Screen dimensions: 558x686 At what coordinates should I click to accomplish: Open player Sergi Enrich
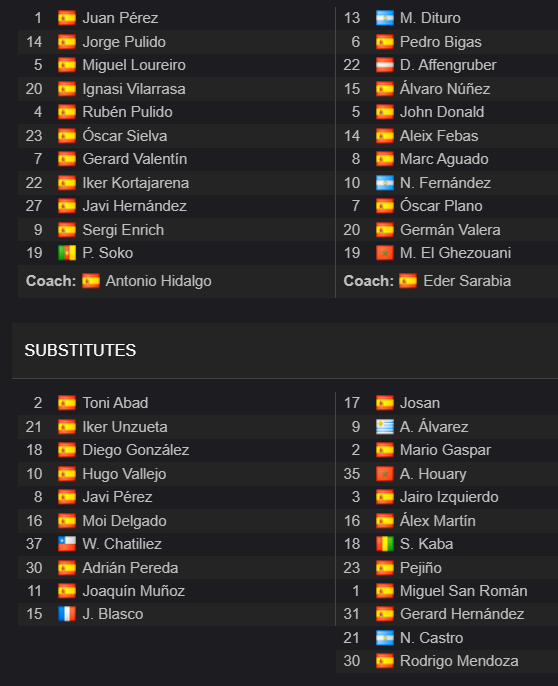click(x=123, y=230)
